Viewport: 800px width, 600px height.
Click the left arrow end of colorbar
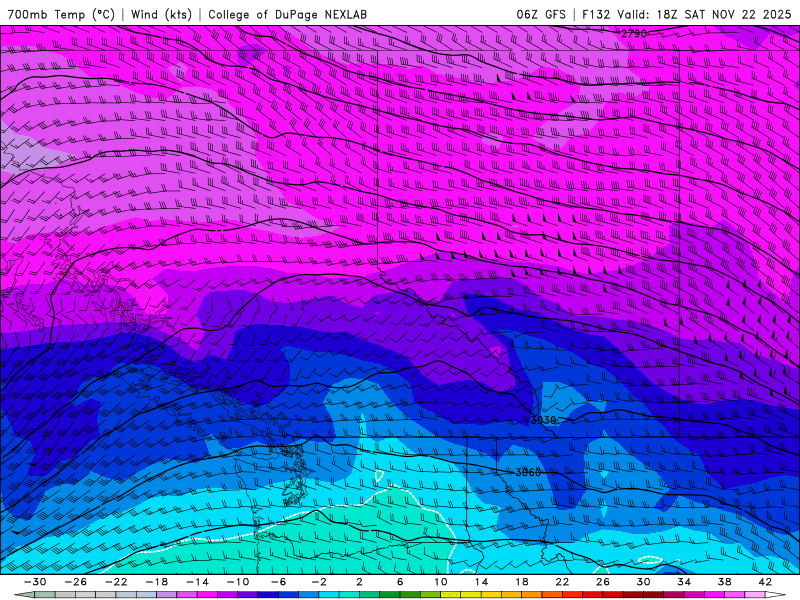[x=24, y=595]
